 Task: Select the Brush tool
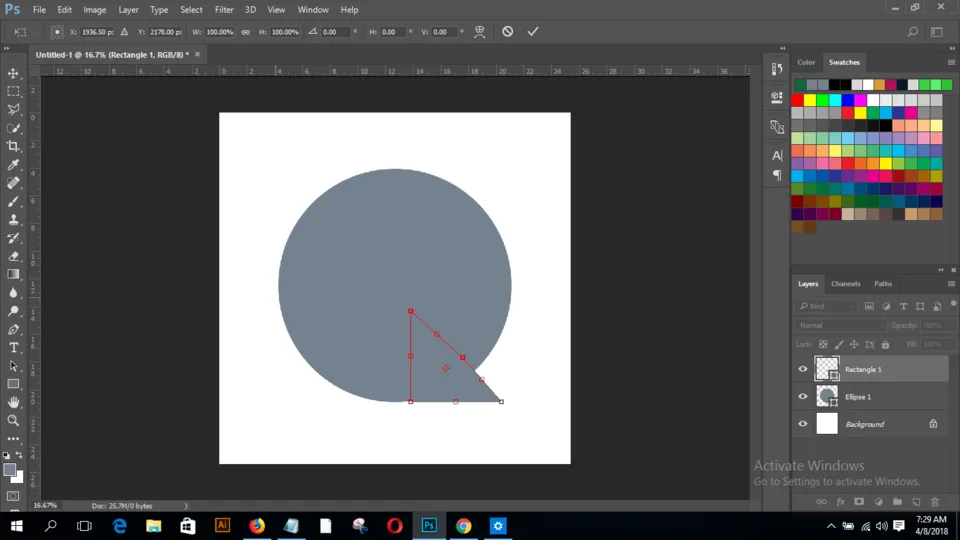click(x=13, y=201)
